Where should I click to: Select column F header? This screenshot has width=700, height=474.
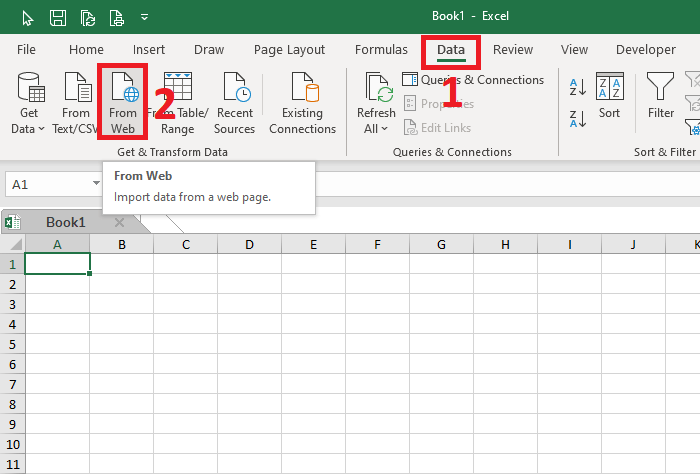click(377, 245)
